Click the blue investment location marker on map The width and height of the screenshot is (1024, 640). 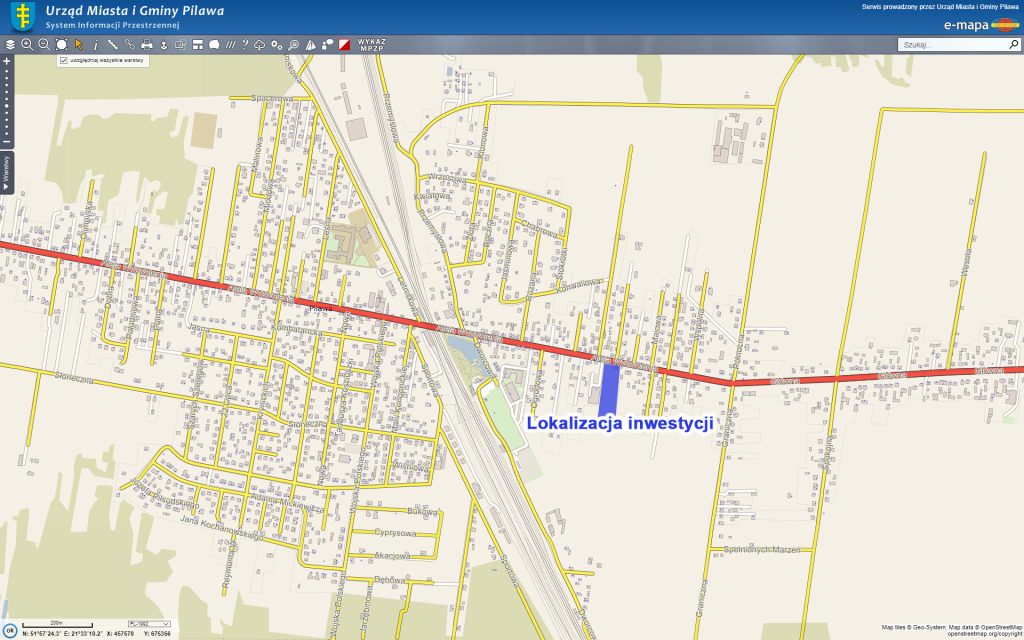607,388
